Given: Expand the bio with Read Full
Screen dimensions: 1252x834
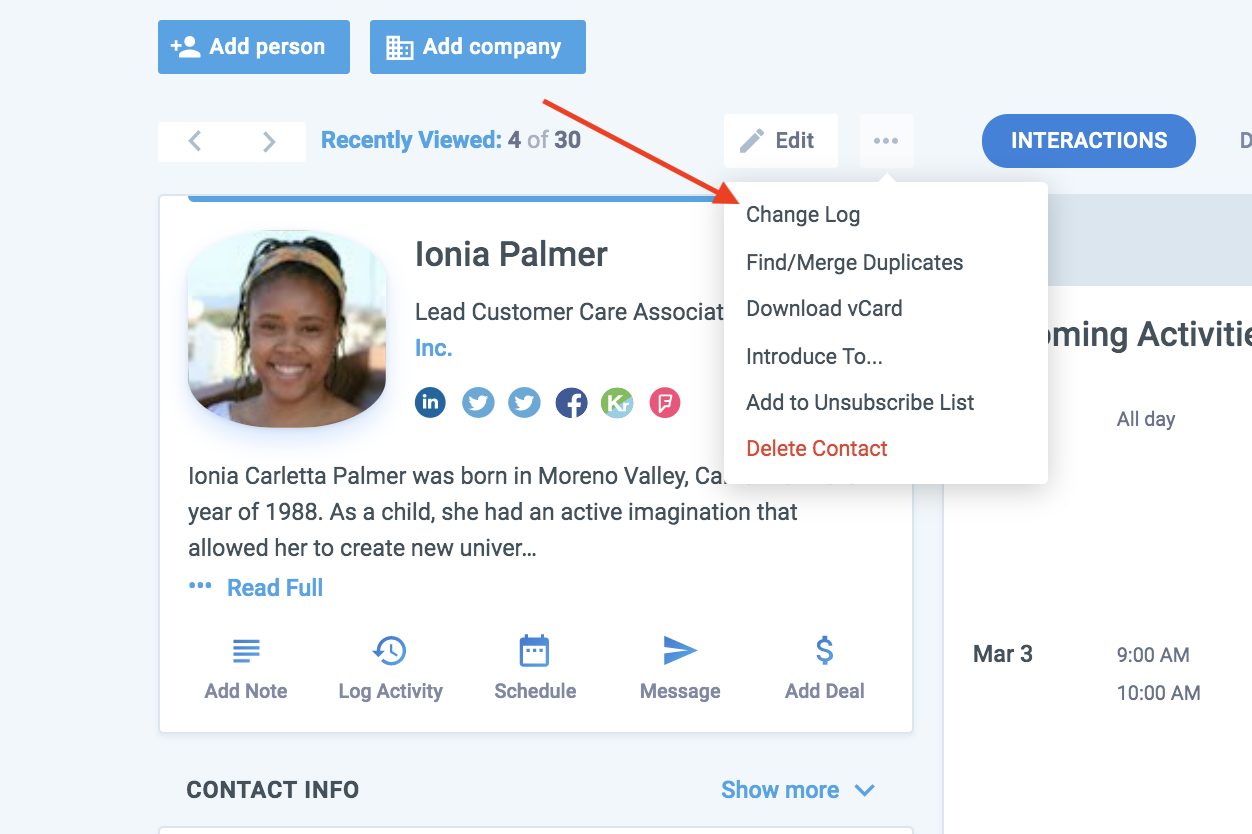Looking at the screenshot, I should pyautogui.click(x=274, y=588).
